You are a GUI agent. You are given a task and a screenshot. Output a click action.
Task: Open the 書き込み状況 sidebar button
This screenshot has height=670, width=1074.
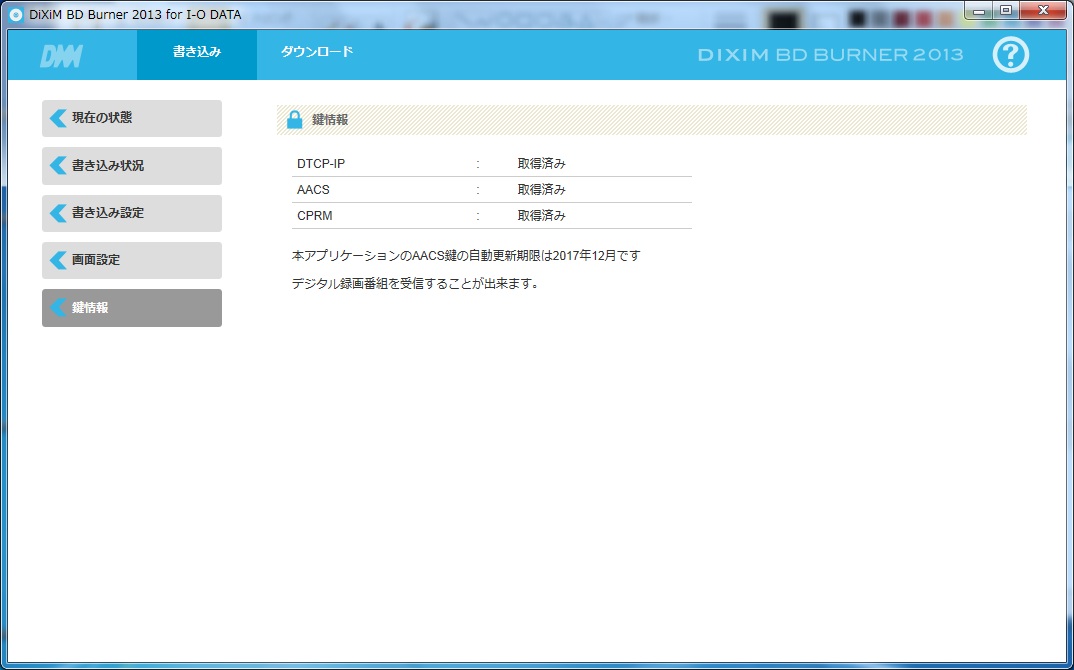pos(132,166)
